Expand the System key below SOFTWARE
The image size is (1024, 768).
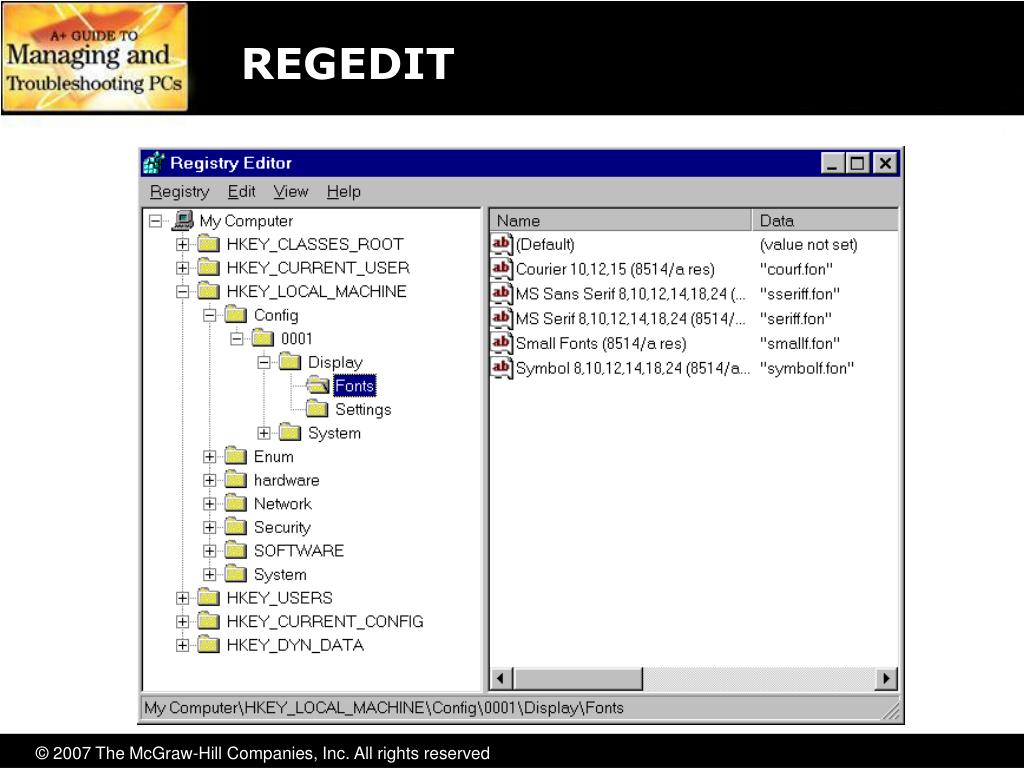pos(210,575)
